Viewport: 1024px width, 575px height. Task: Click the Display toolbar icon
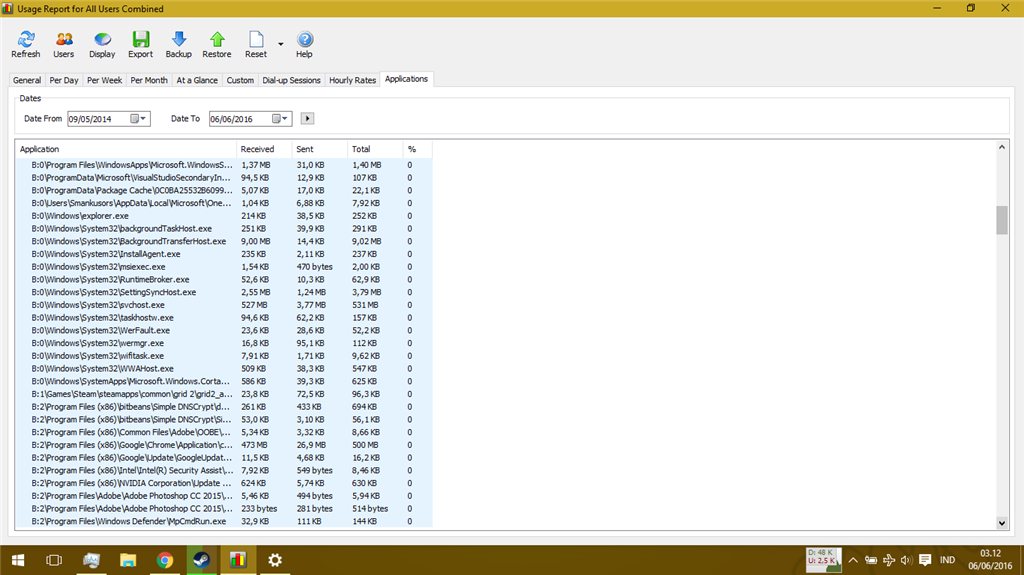102,44
